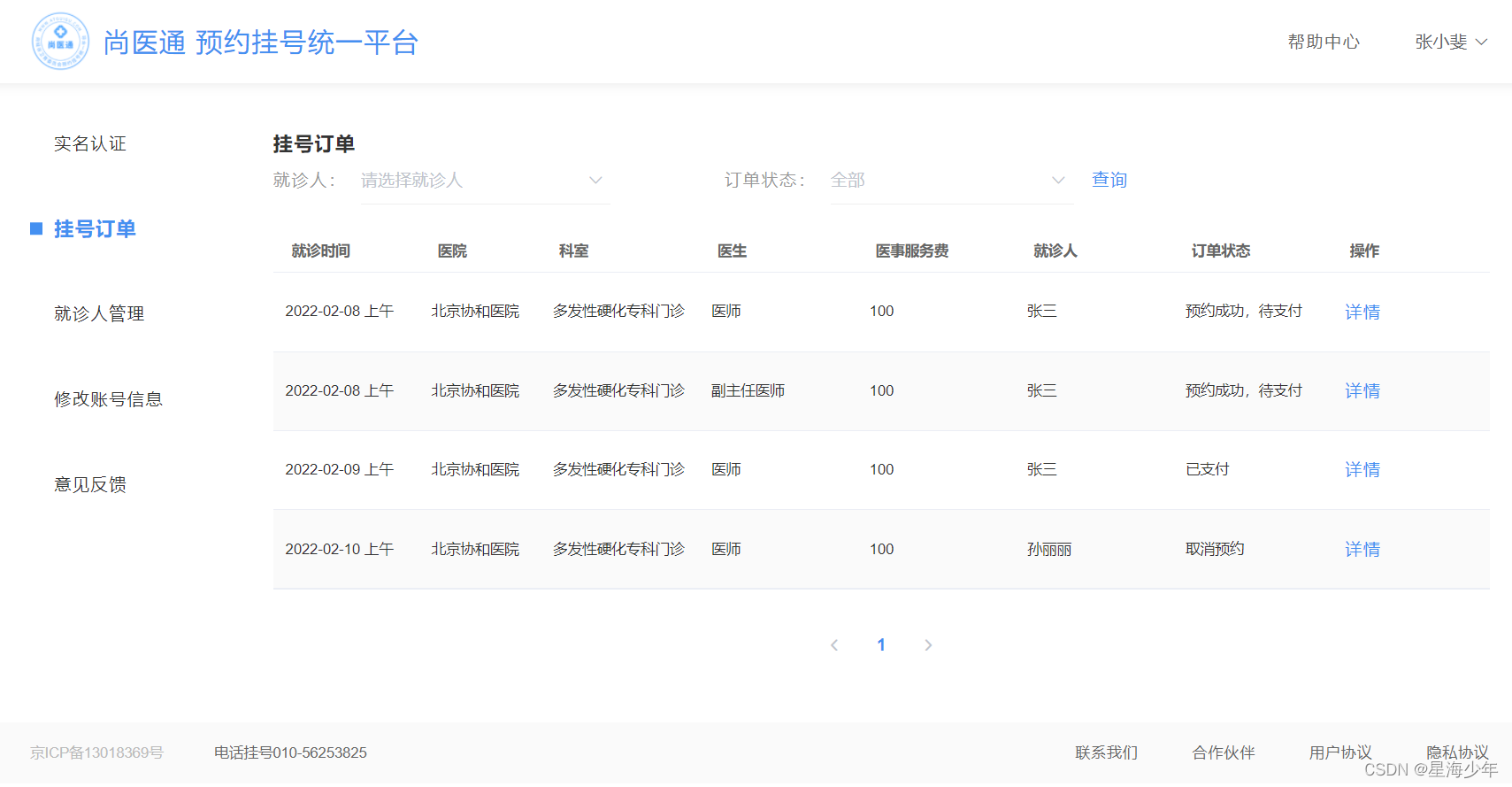Image resolution: width=1512 pixels, height=787 pixels.
Task: Click the 科室 column header
Action: [x=573, y=251]
